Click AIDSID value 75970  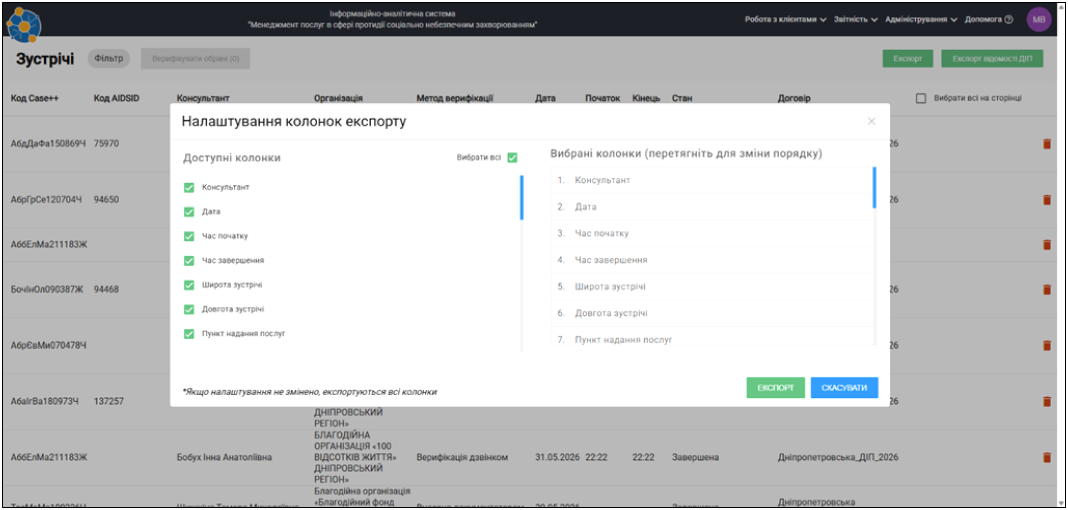(x=107, y=144)
